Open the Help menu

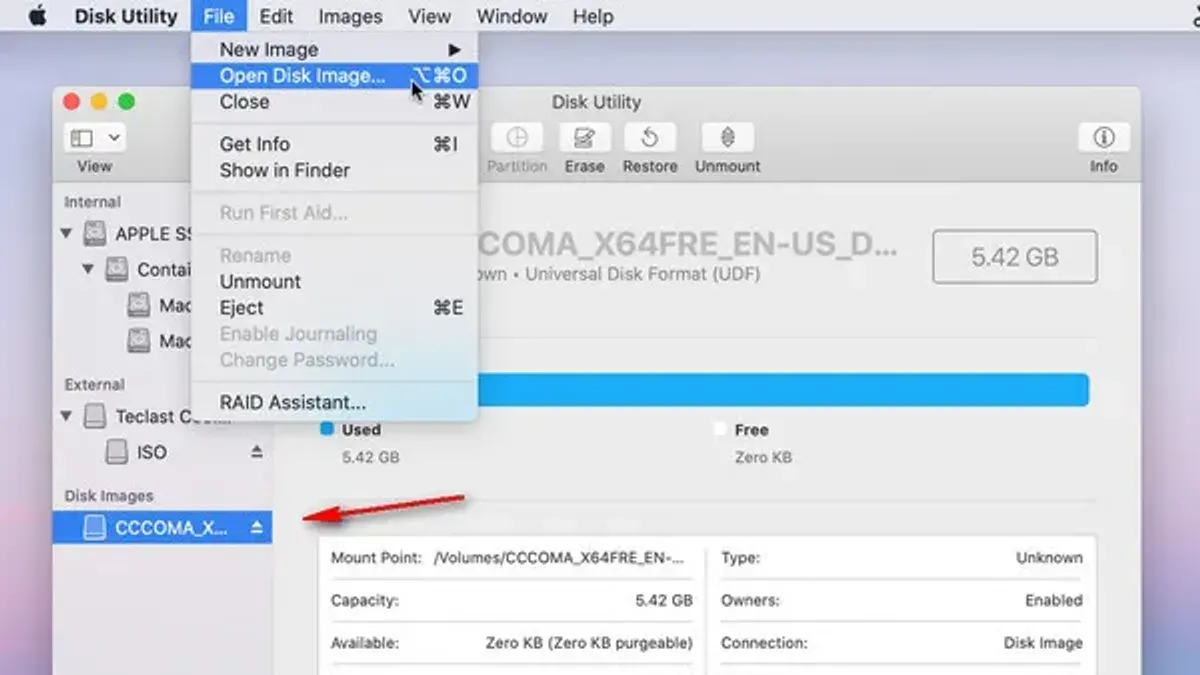coord(593,16)
